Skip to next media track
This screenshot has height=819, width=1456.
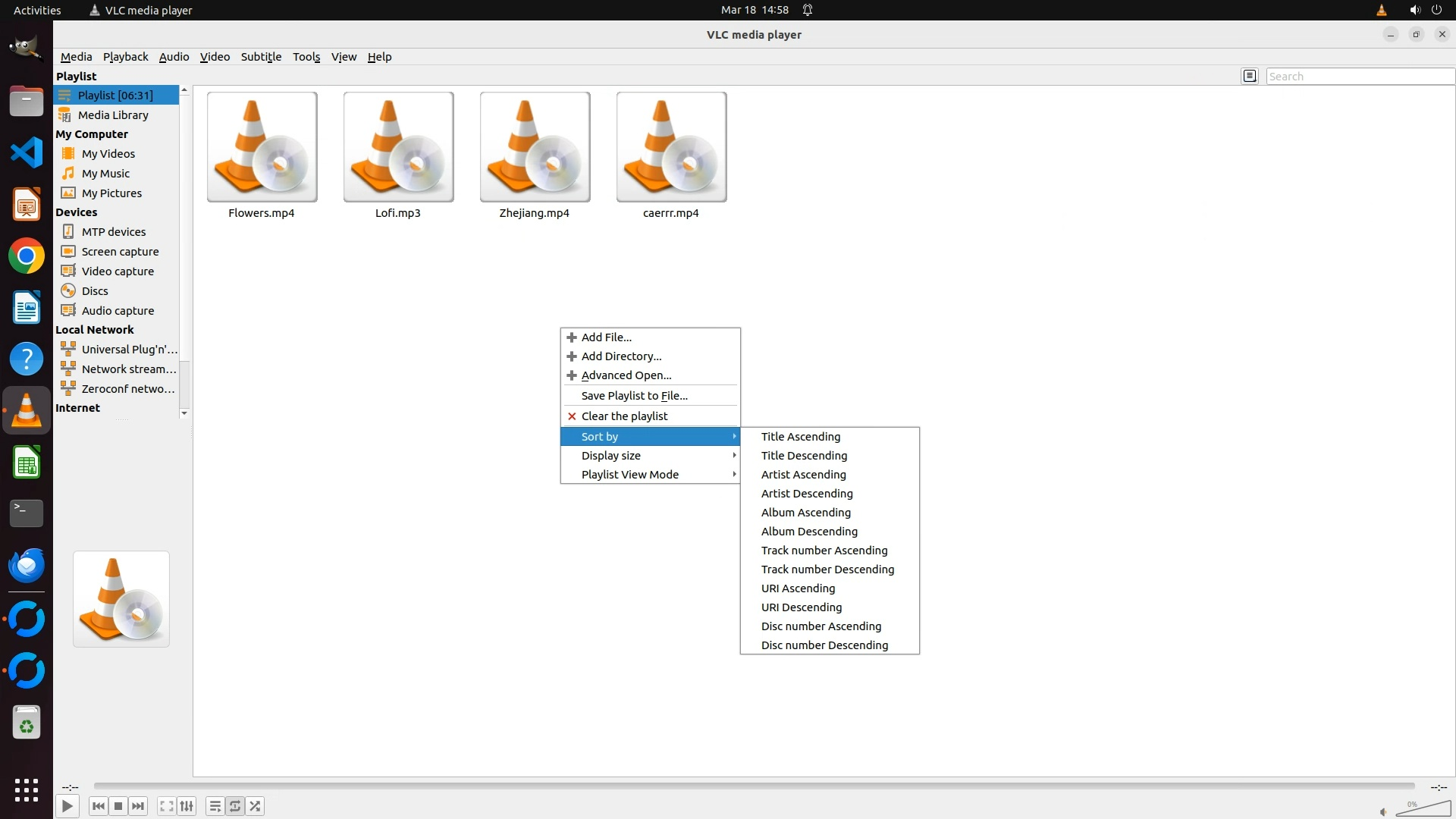pos(138,806)
